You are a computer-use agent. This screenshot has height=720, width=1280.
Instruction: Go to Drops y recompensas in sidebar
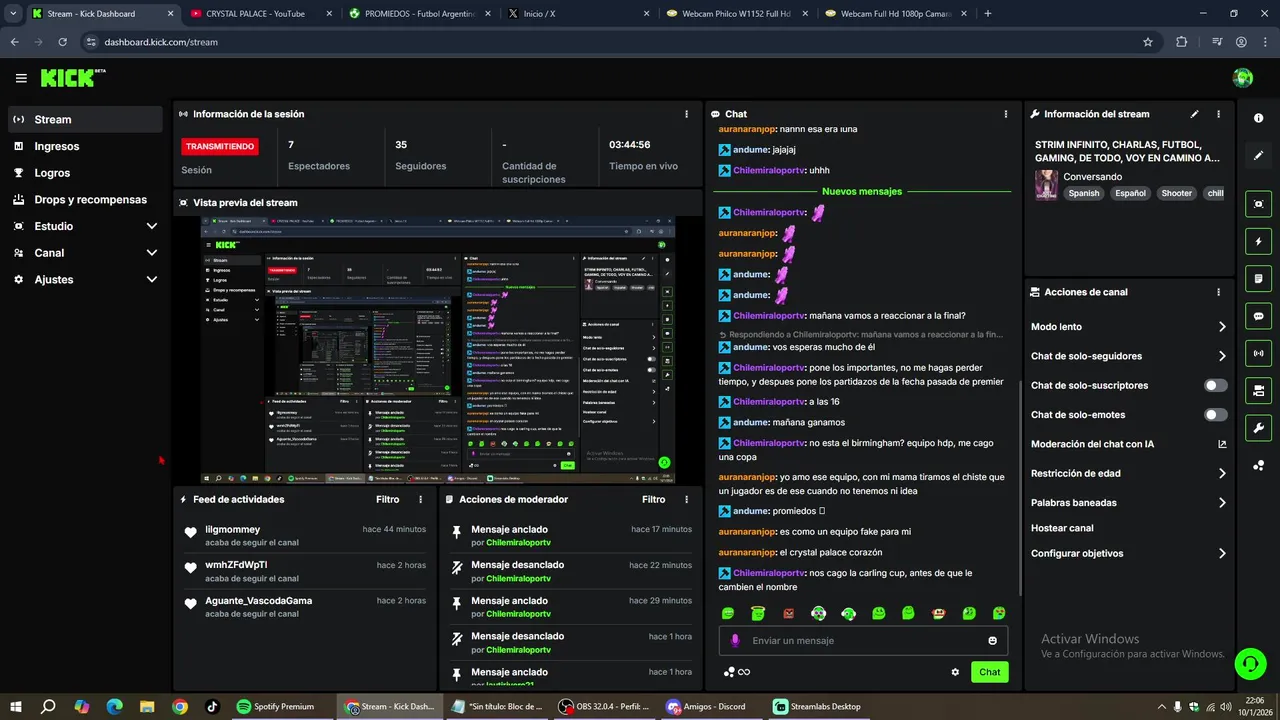coord(85,199)
